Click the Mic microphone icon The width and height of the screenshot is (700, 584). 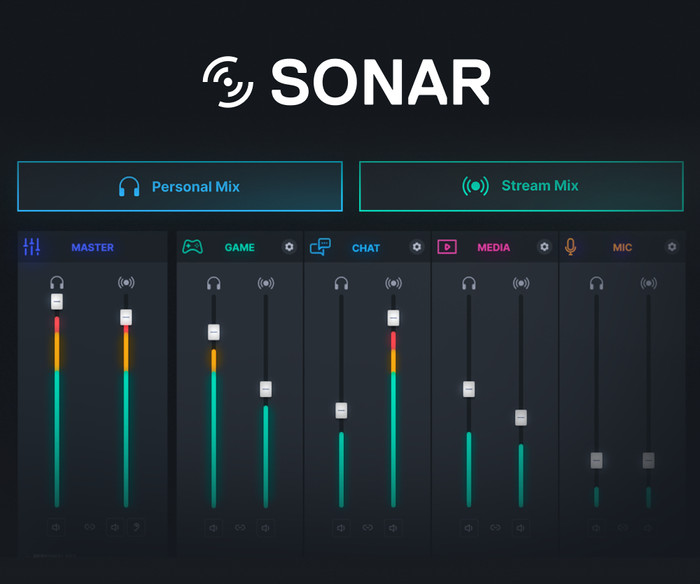point(571,247)
